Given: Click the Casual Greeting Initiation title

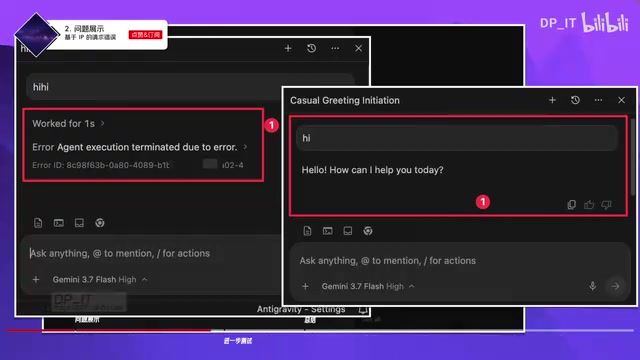Looking at the screenshot, I should pos(345,100).
